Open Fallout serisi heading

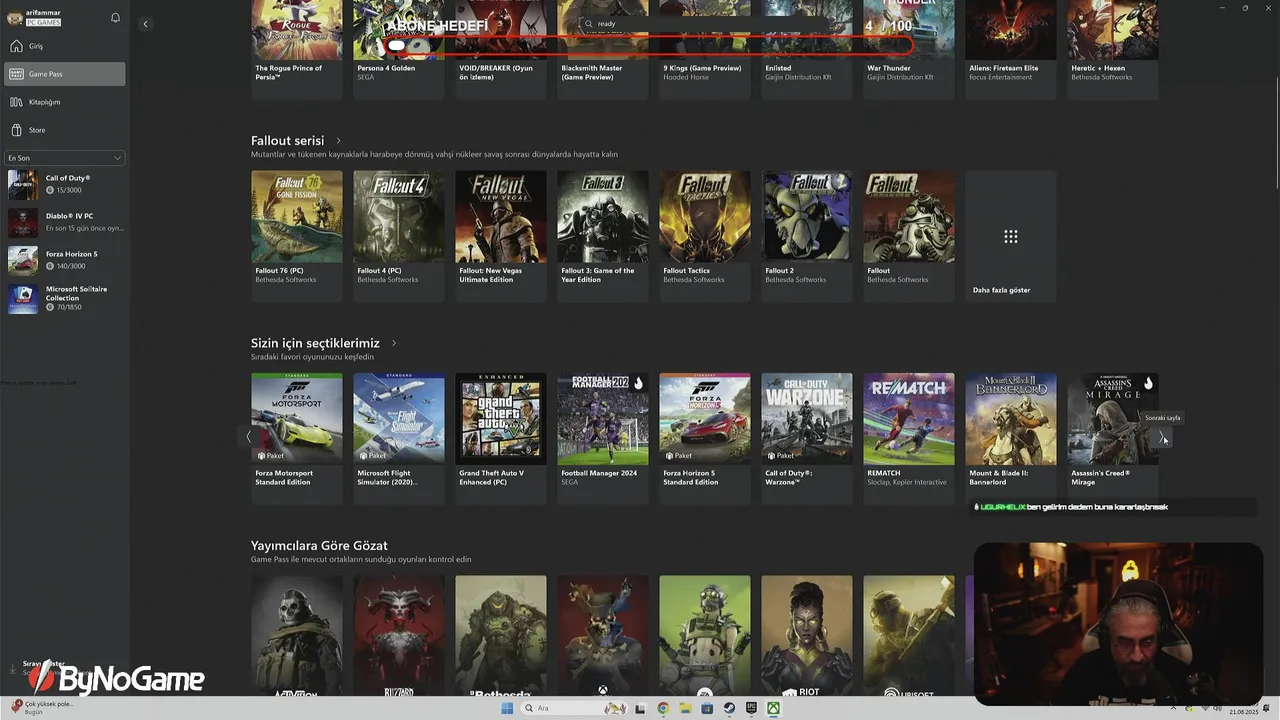point(287,141)
